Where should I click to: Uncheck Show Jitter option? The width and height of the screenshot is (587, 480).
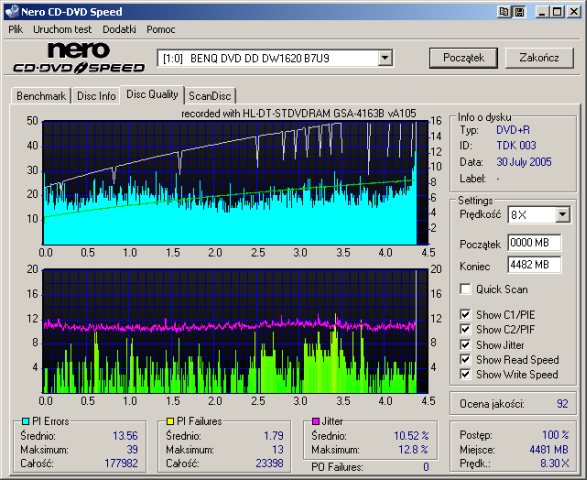pyautogui.click(x=465, y=344)
